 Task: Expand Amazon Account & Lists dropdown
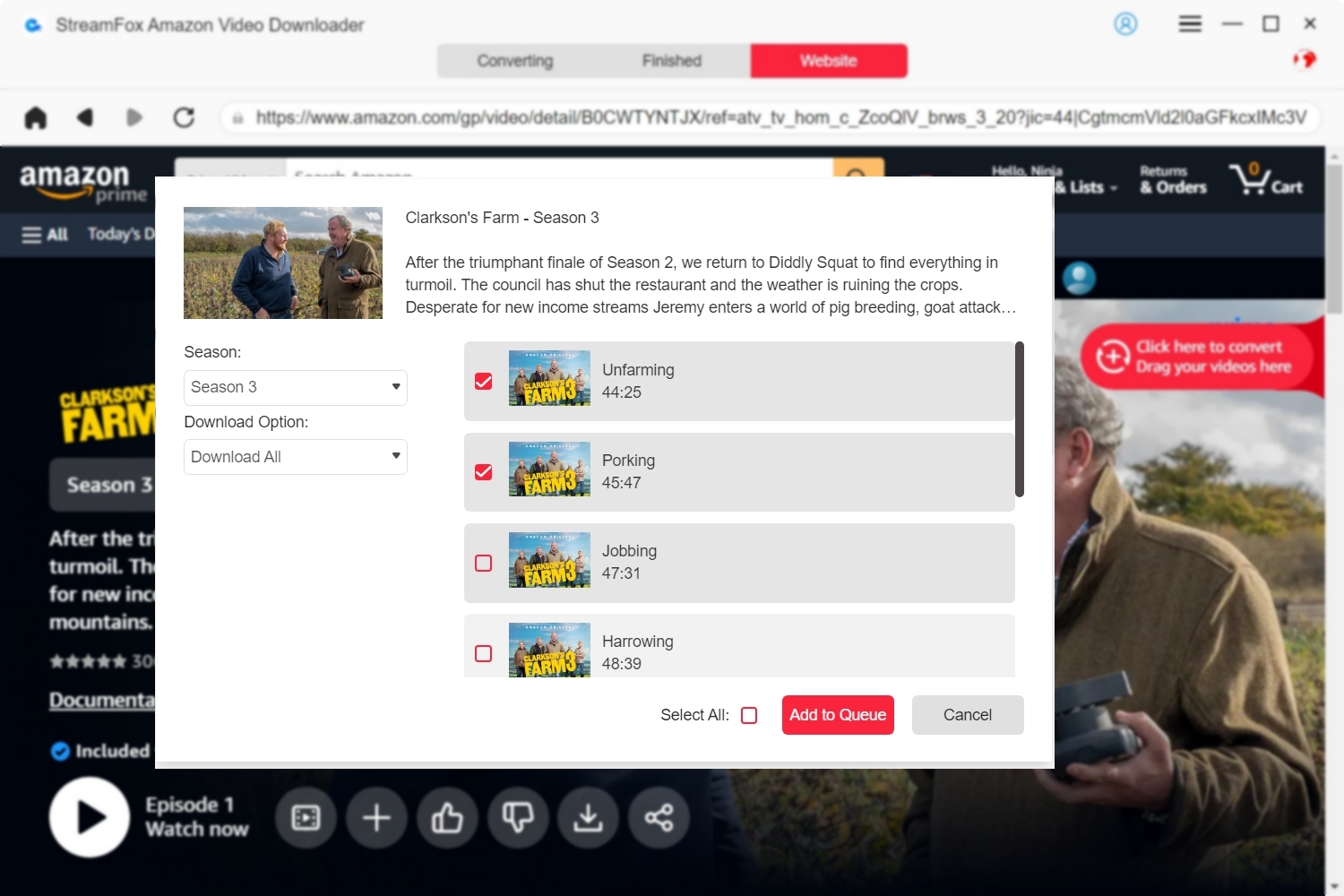pyautogui.click(x=1087, y=187)
